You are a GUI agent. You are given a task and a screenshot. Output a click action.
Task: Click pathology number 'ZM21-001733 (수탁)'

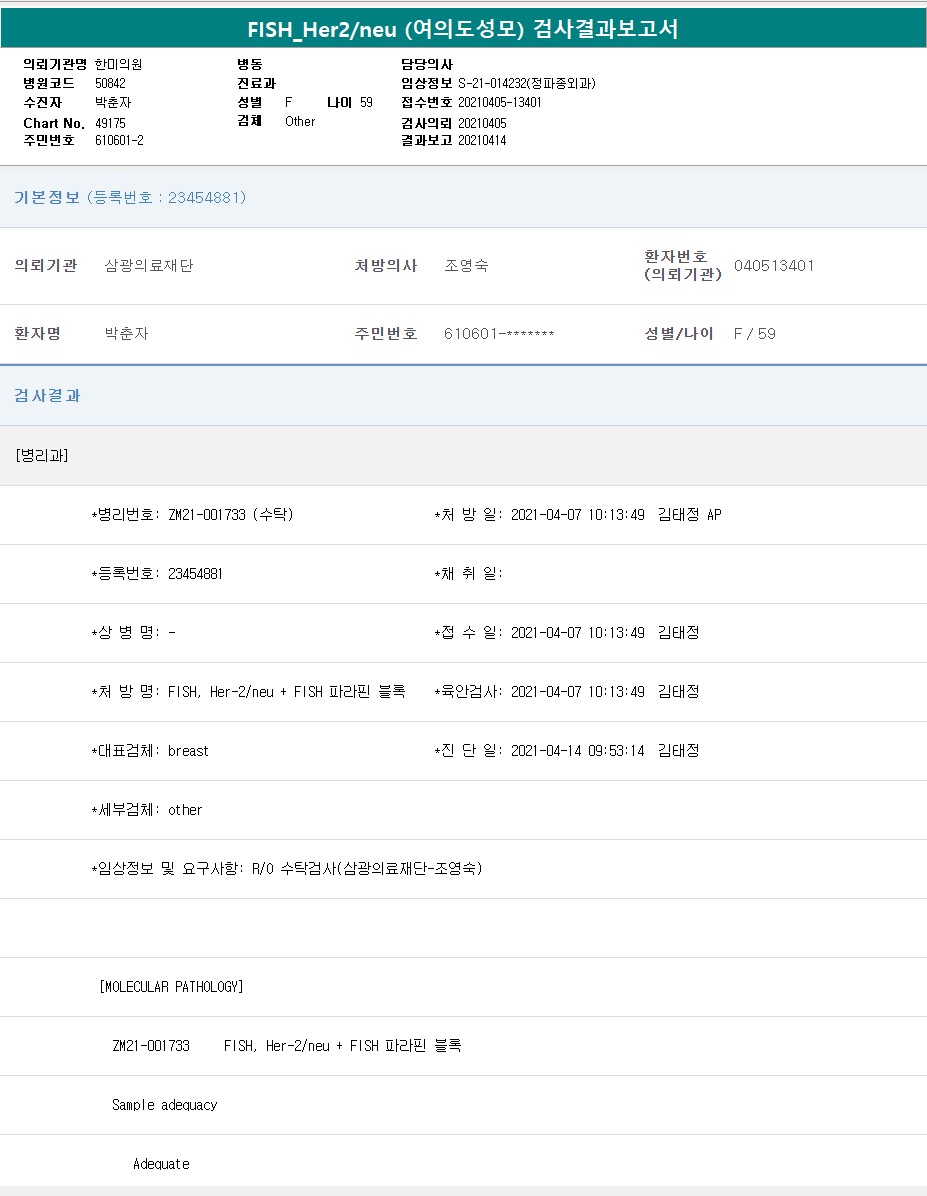click(x=230, y=515)
